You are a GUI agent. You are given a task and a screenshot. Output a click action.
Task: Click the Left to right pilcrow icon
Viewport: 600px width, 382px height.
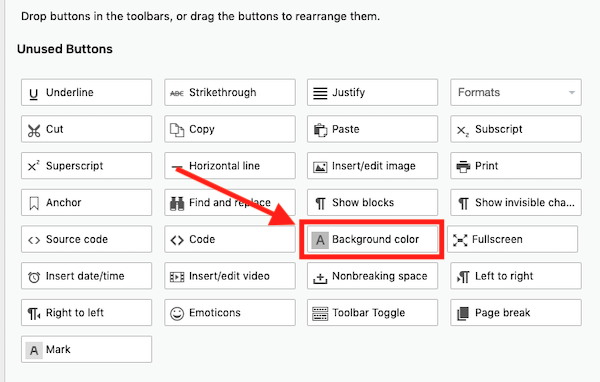point(463,277)
